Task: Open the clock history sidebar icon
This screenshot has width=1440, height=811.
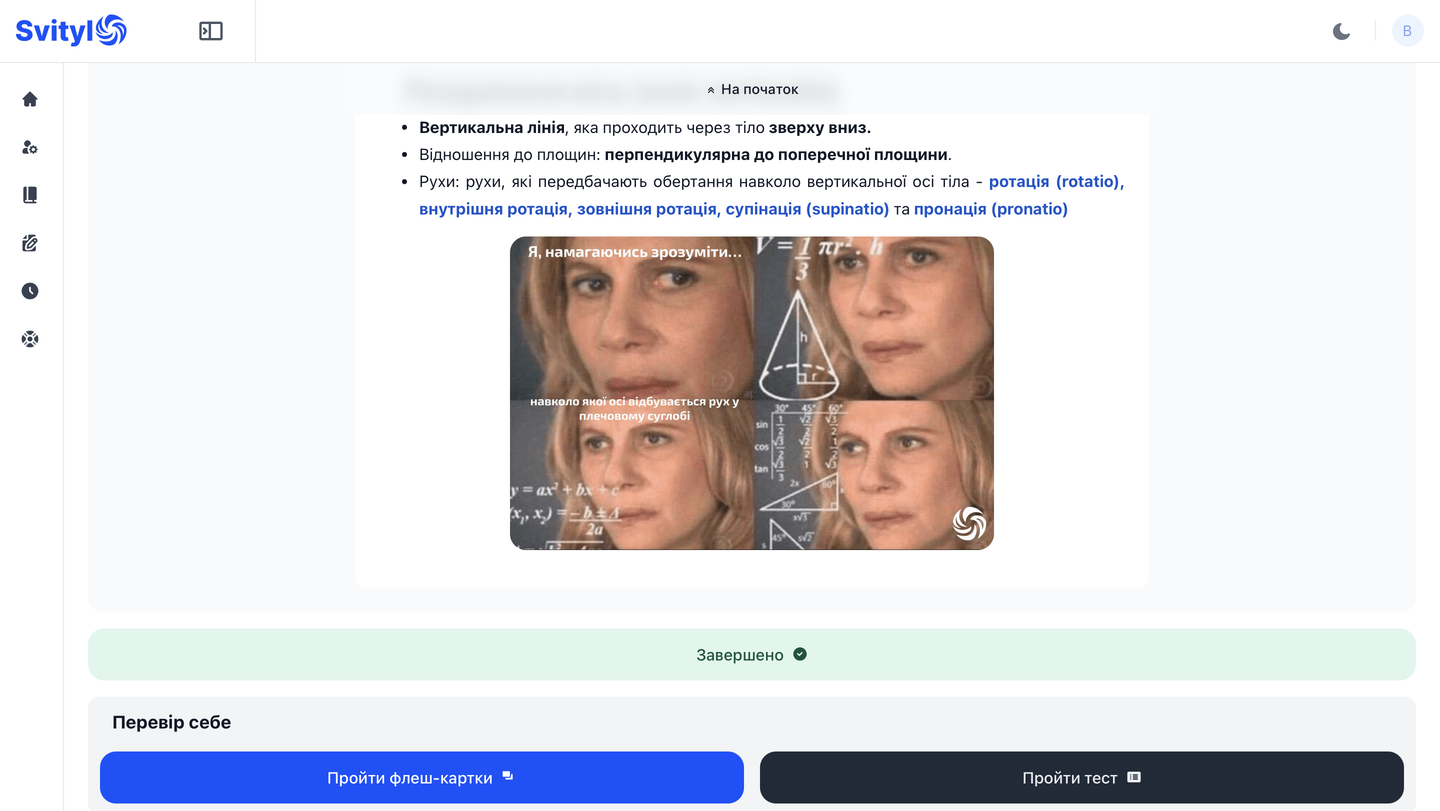Action: [30, 291]
